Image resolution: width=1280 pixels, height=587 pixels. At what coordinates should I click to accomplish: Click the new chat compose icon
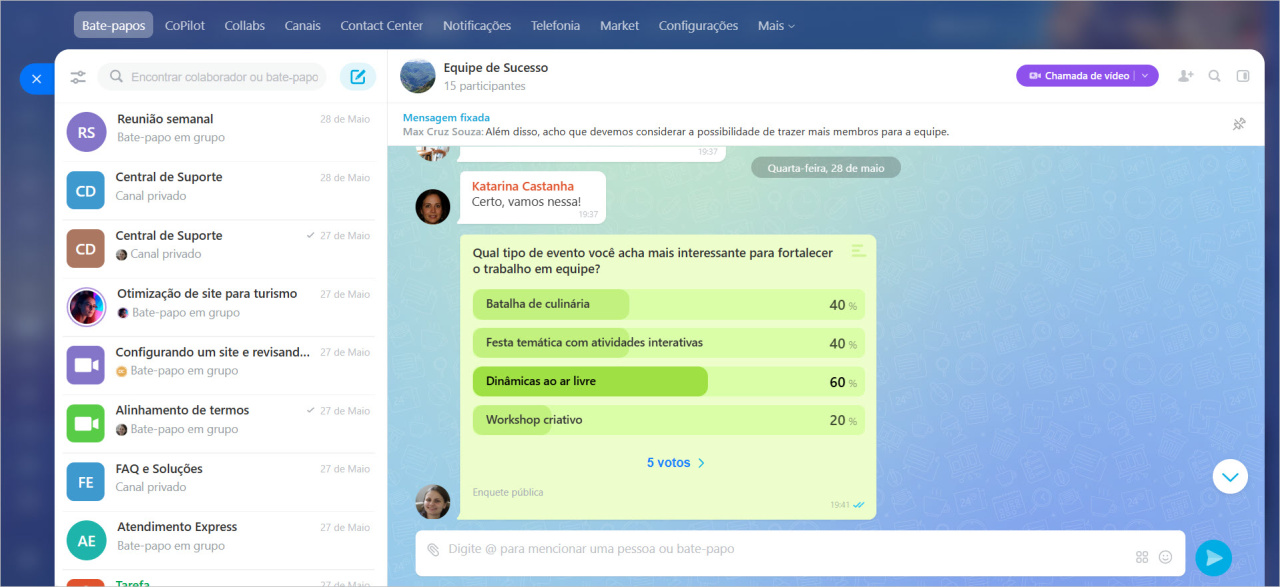click(x=358, y=77)
